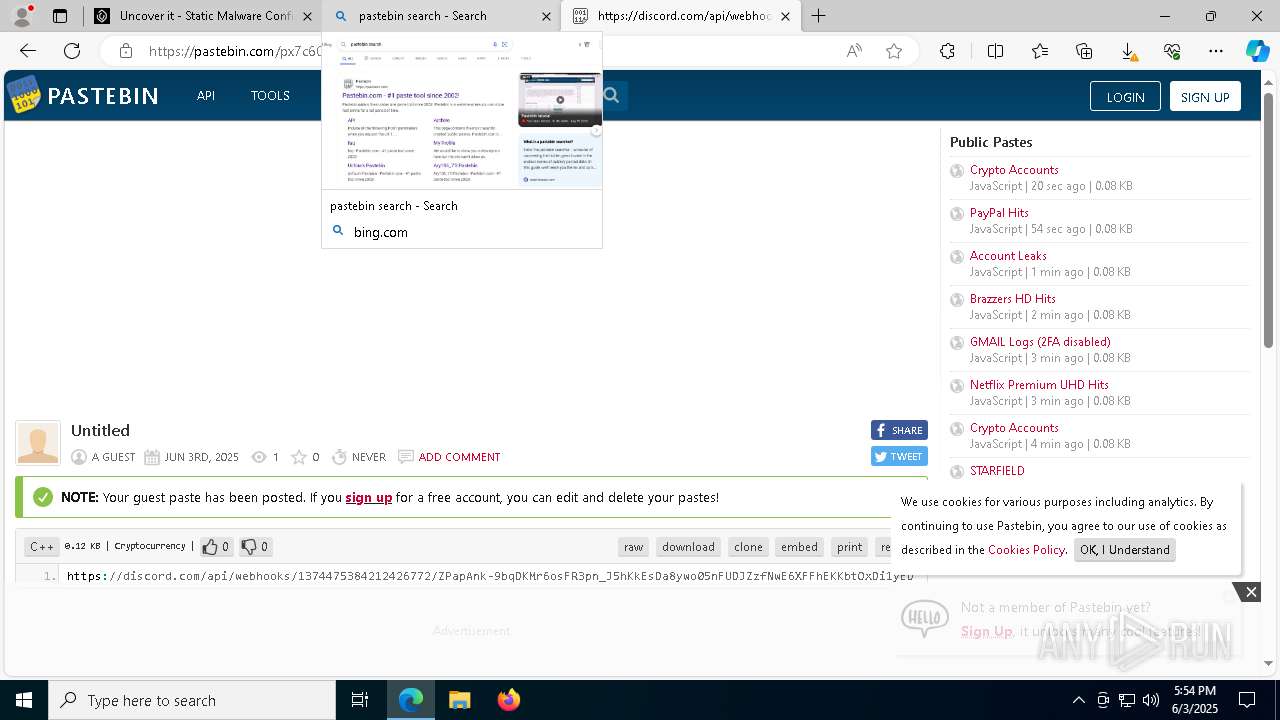Image resolution: width=1280 pixels, height=720 pixels.
Task: Click the Sign Up link in the Hello banner
Action: pyautogui.click(x=987, y=631)
